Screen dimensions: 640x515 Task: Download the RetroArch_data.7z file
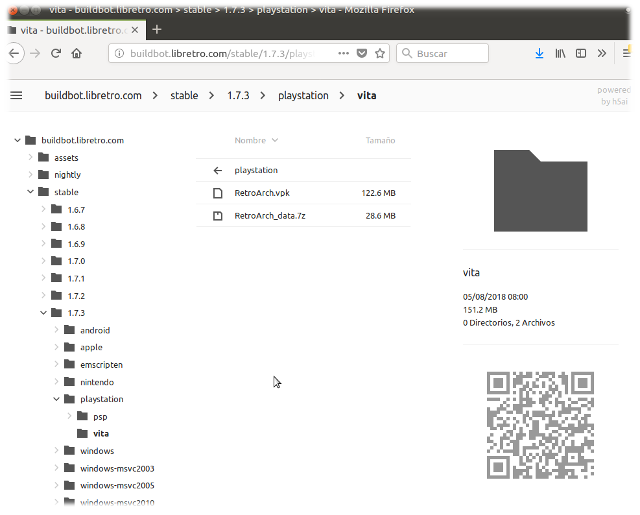[303, 216]
